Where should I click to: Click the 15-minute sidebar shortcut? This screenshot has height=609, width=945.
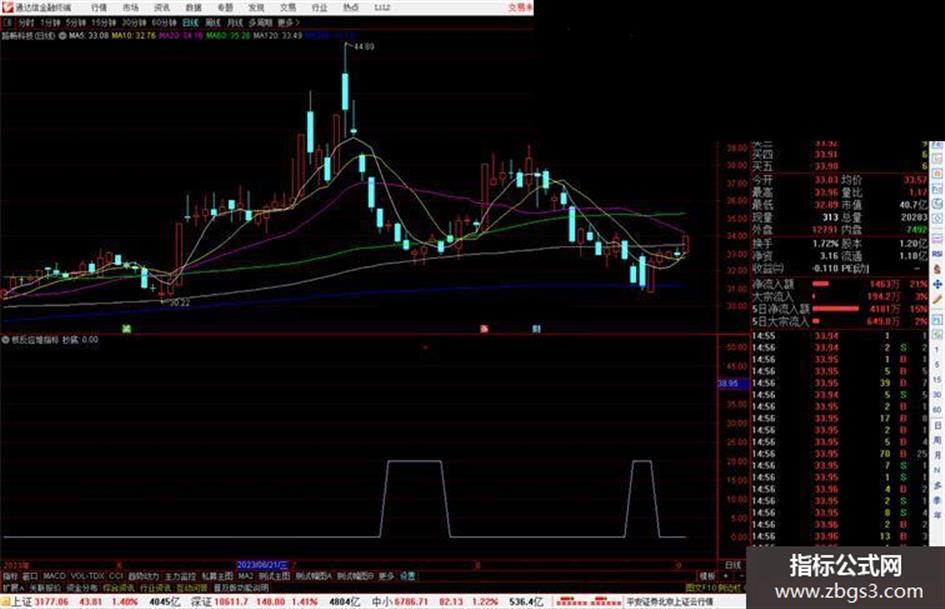pos(937,380)
